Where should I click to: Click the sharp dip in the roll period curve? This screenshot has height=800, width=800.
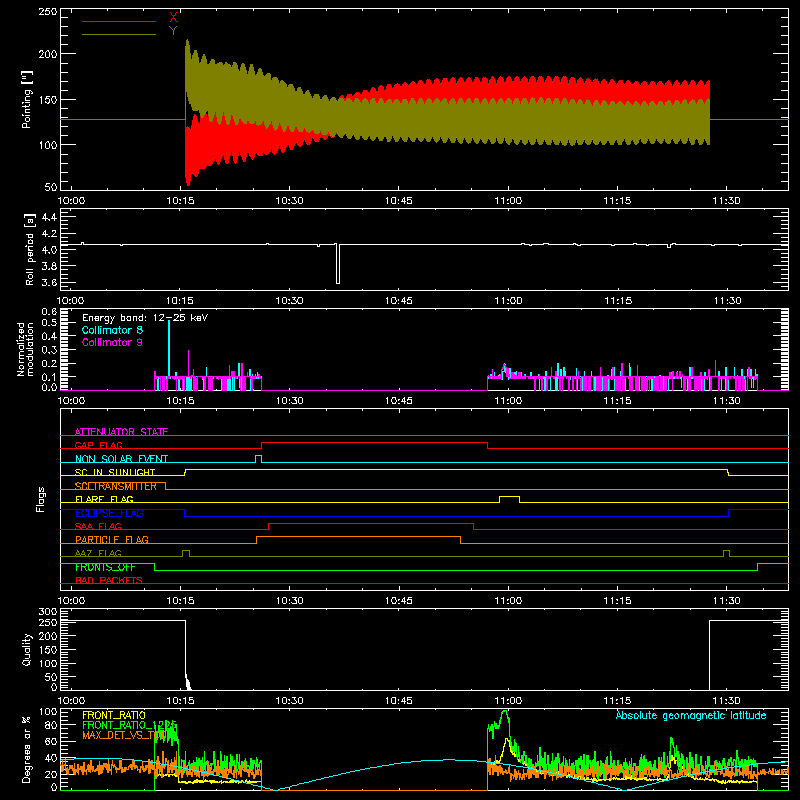pyautogui.click(x=338, y=264)
